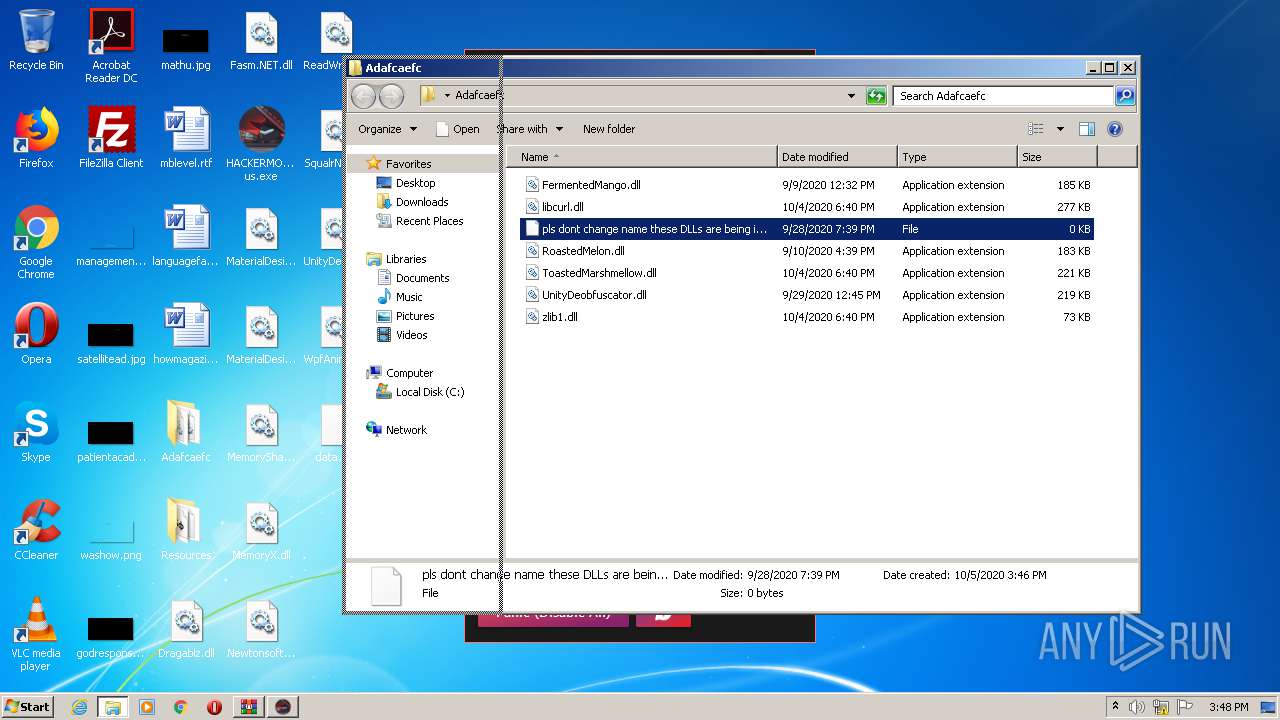This screenshot has height=720, width=1280.
Task: Change view using the views icon
Action: coord(1036,129)
